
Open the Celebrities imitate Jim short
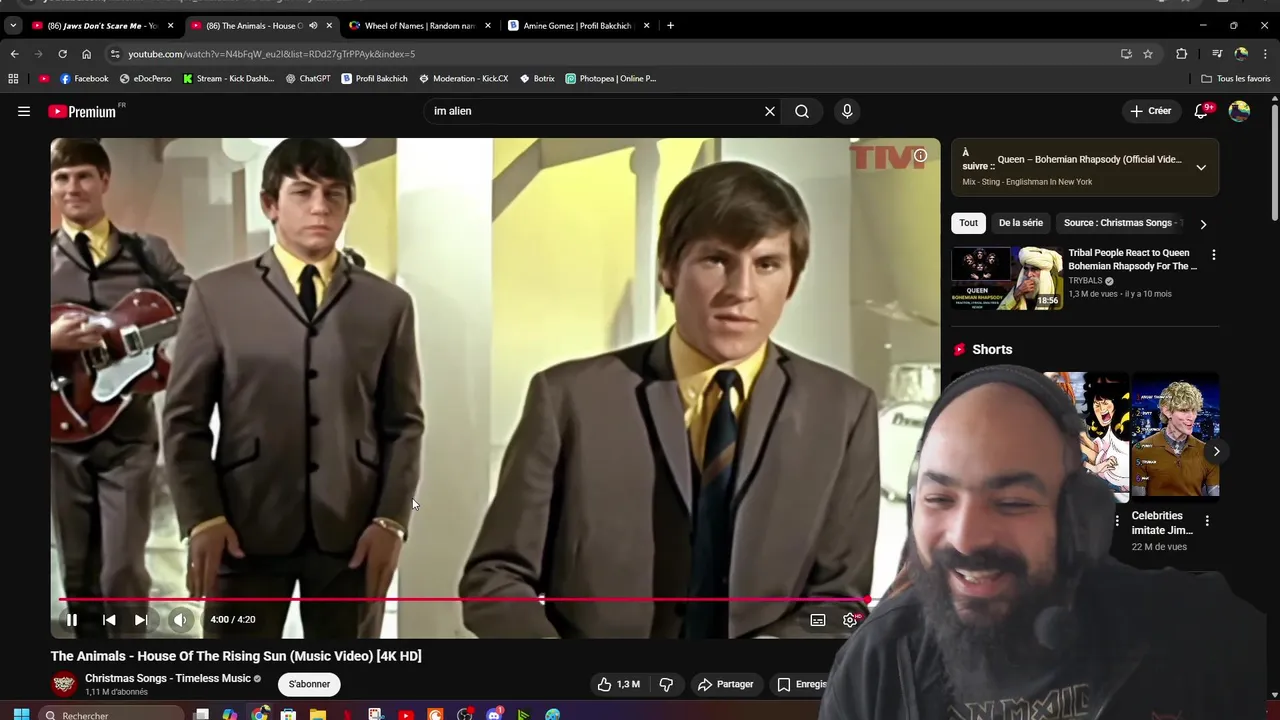point(1175,434)
